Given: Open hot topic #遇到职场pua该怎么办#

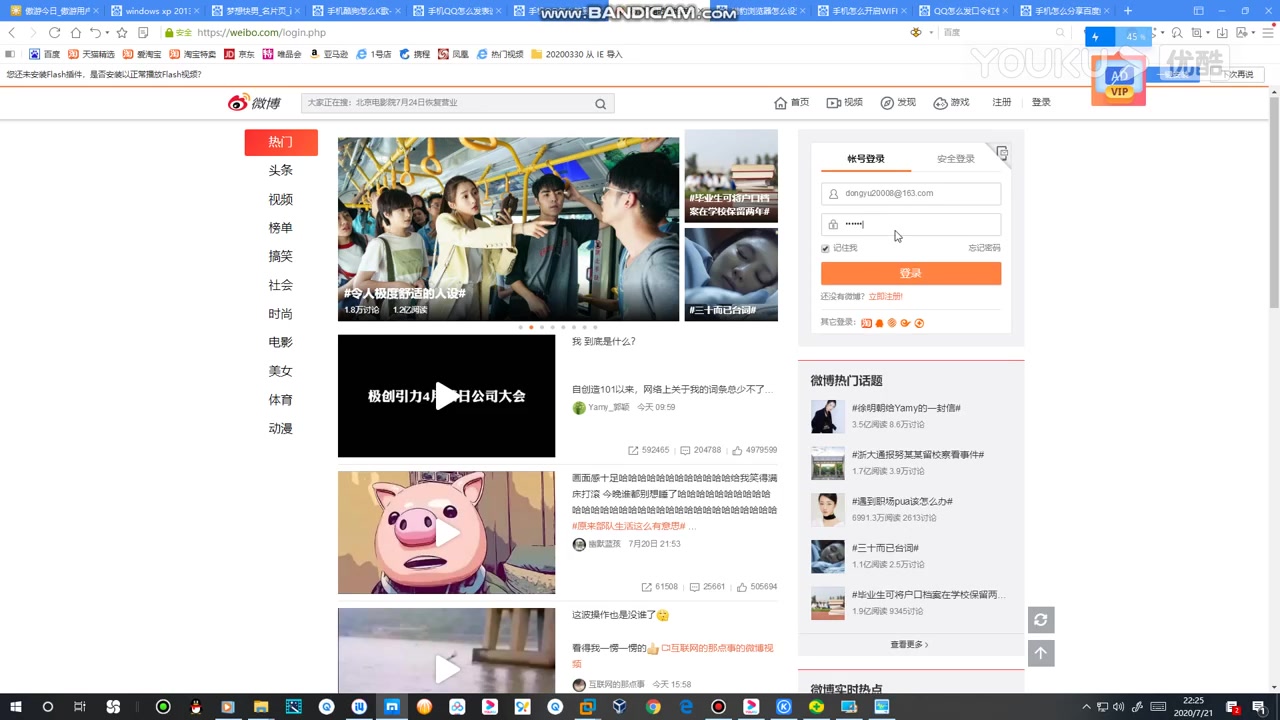Looking at the screenshot, I should [902, 502].
